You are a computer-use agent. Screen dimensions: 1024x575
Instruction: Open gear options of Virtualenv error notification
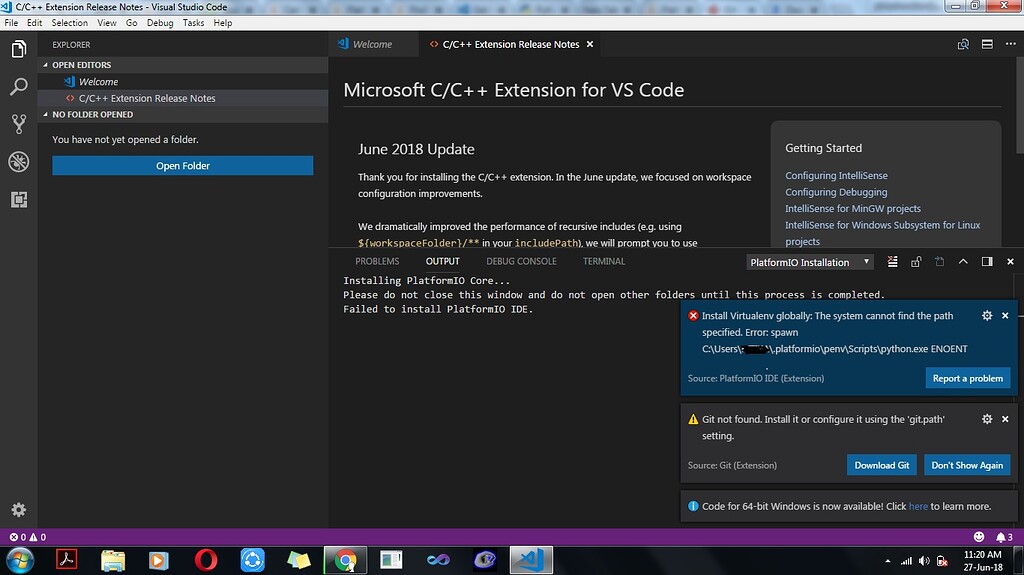click(x=987, y=316)
